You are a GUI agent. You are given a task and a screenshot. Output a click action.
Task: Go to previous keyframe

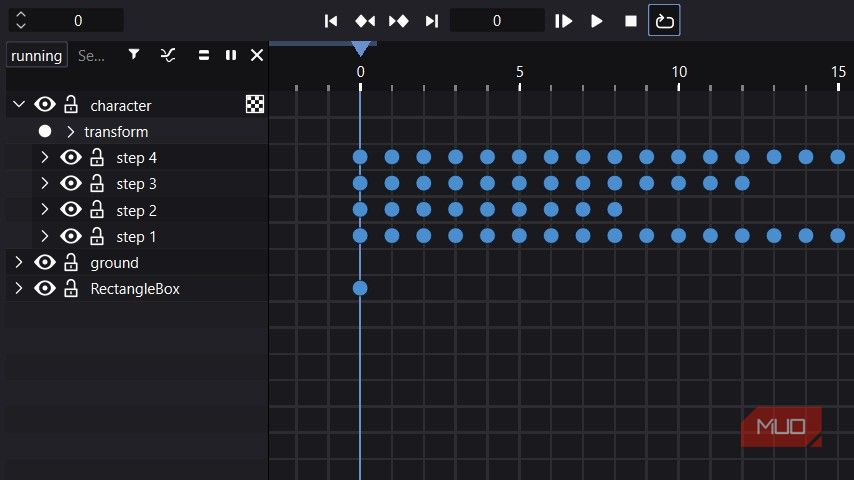pyautogui.click(x=365, y=21)
